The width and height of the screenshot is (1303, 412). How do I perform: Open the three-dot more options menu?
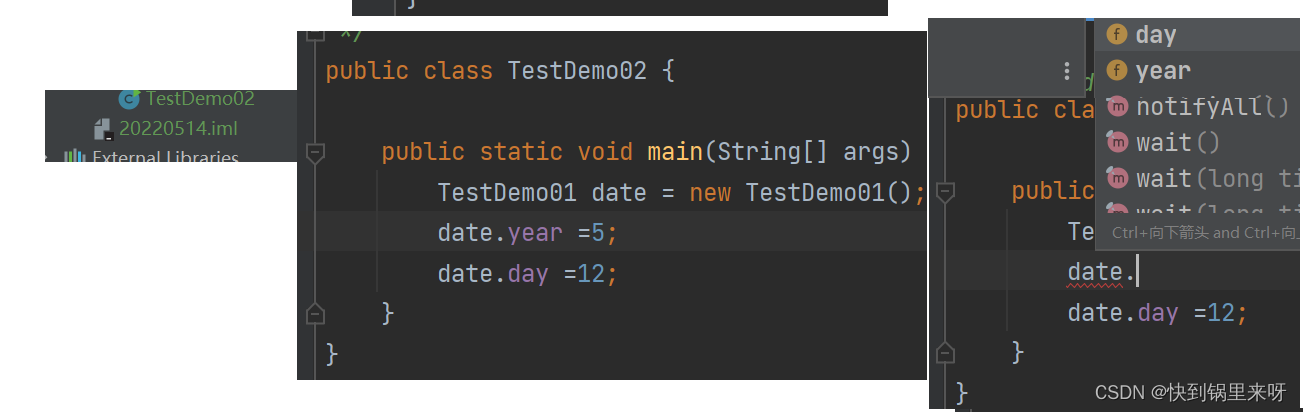(x=1067, y=71)
